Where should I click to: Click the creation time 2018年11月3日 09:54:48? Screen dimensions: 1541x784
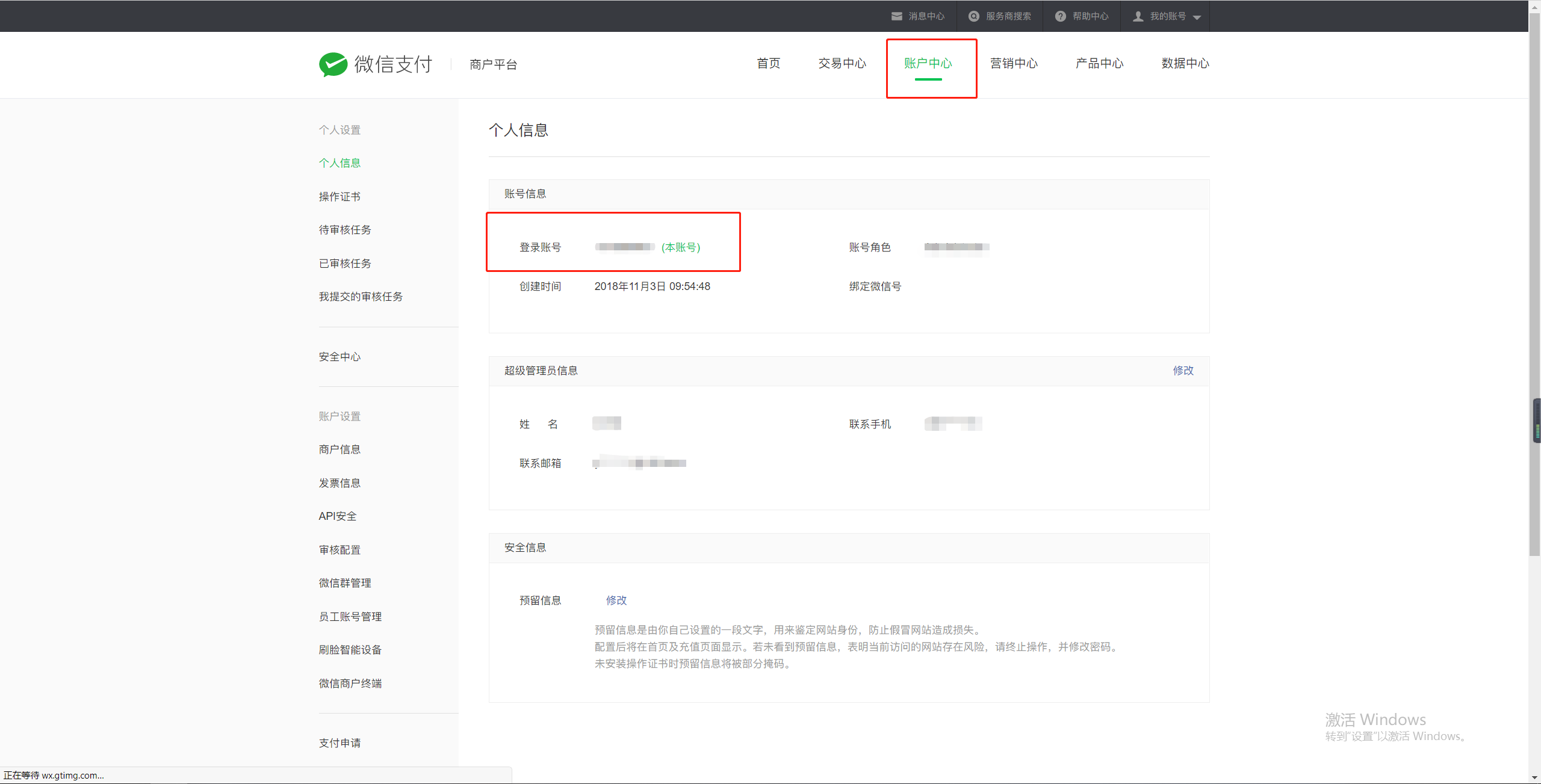tap(653, 286)
